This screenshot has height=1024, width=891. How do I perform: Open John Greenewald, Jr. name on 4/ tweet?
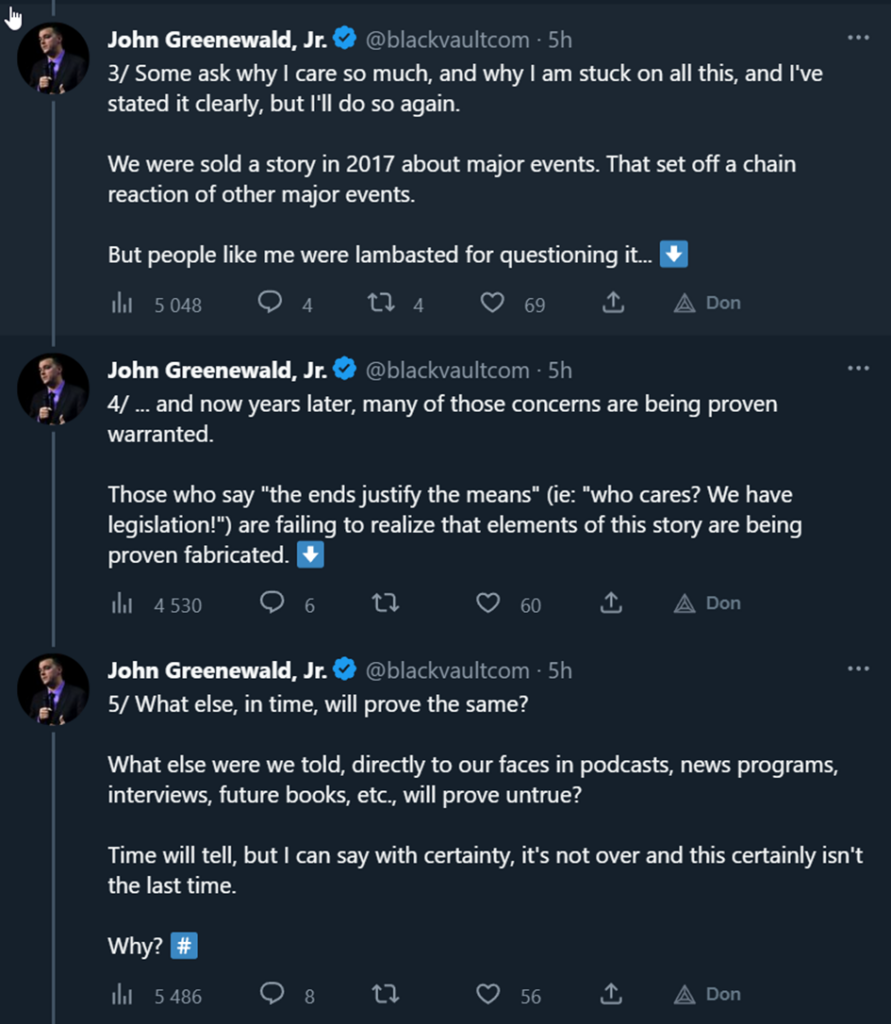217,370
